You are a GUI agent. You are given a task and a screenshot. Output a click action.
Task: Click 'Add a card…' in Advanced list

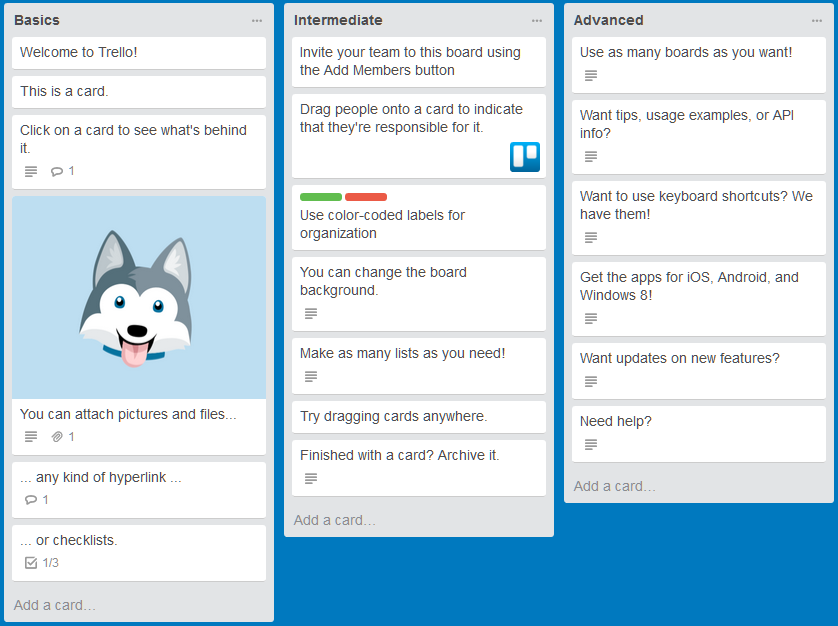[615, 486]
